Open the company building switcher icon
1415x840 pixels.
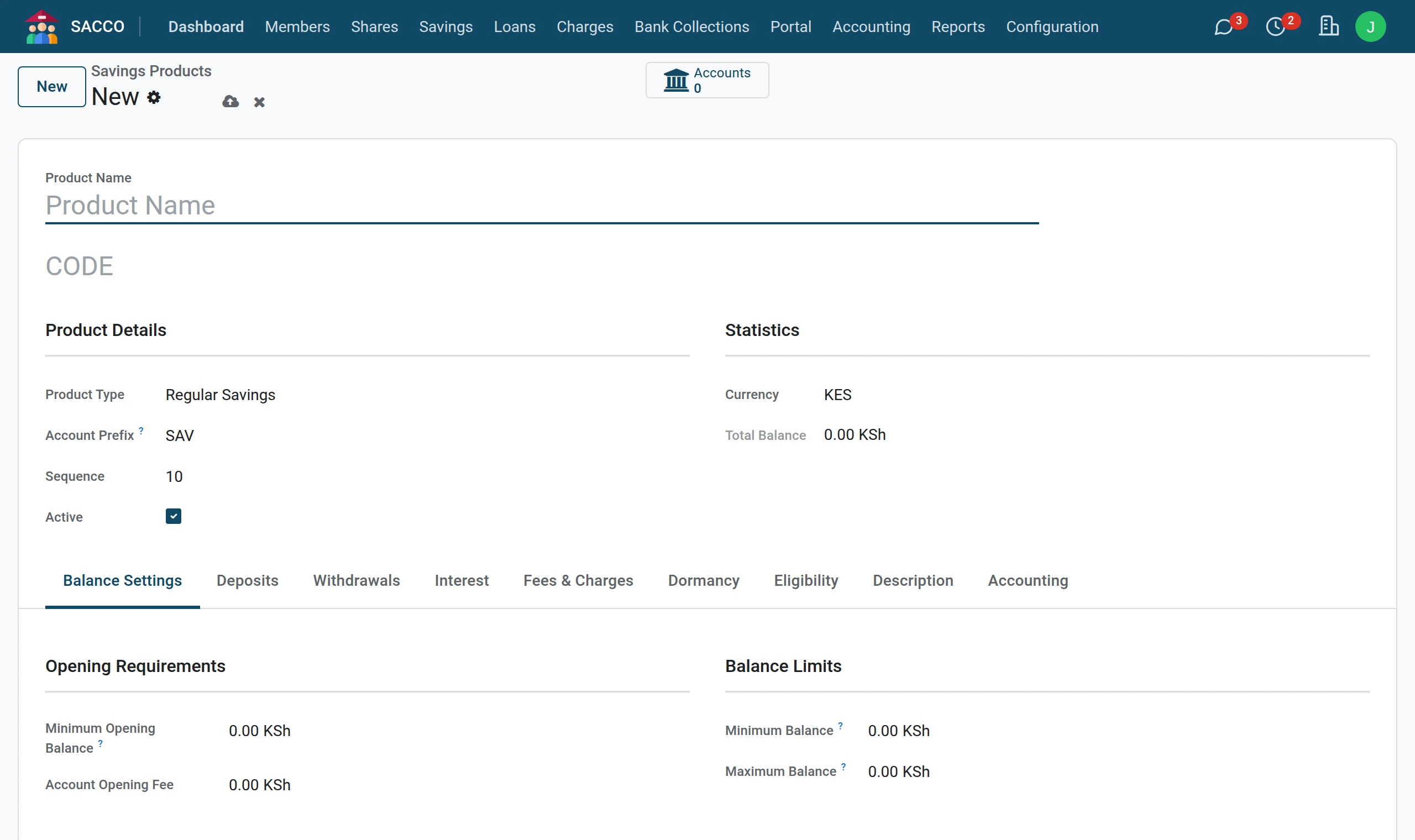pyautogui.click(x=1328, y=26)
